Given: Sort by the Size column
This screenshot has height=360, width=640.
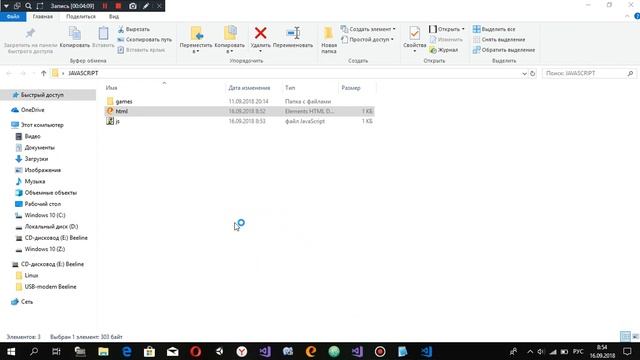Looking at the screenshot, I should tap(351, 88).
